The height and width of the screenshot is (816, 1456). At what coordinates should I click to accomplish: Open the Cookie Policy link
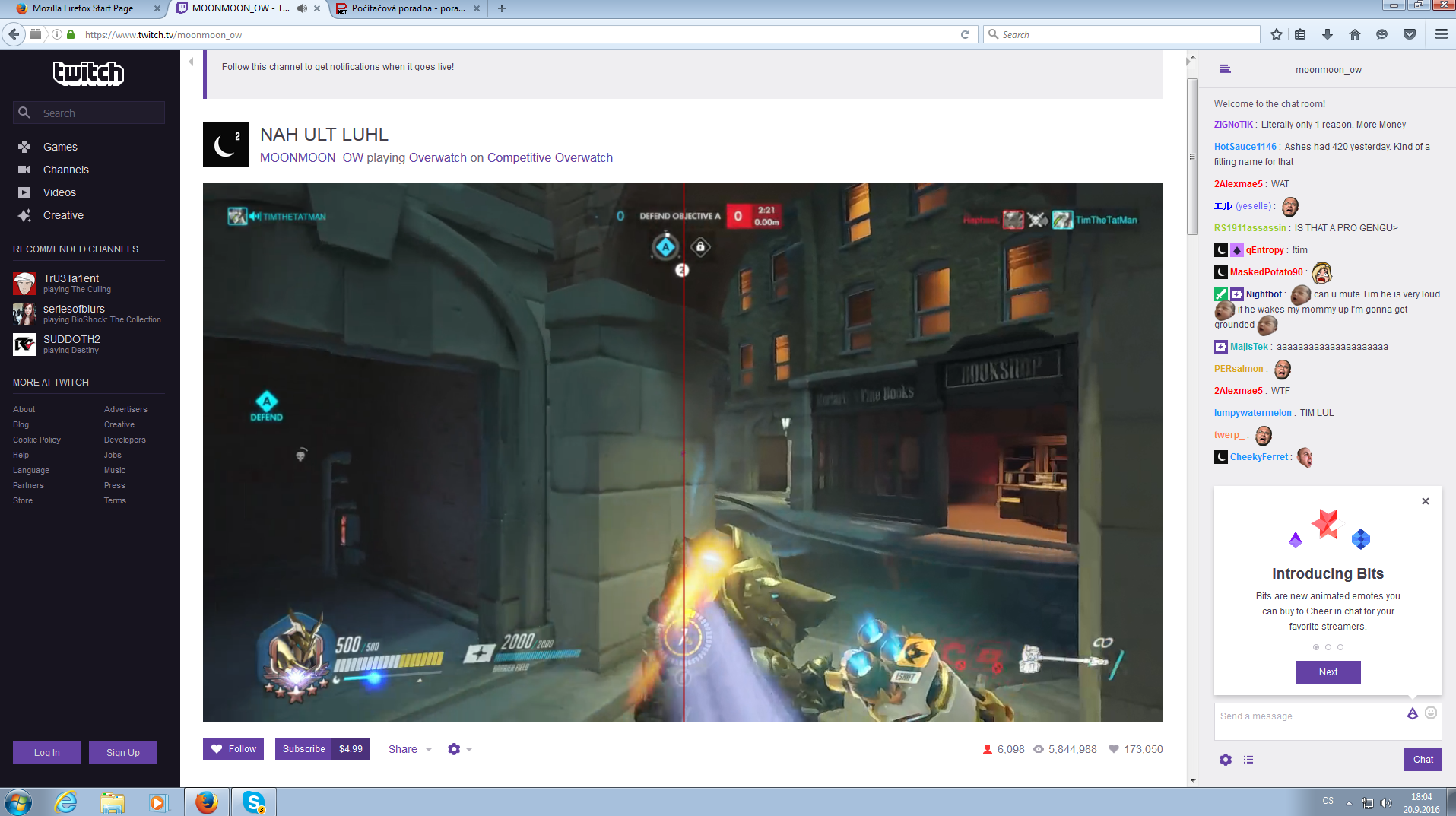click(36, 440)
